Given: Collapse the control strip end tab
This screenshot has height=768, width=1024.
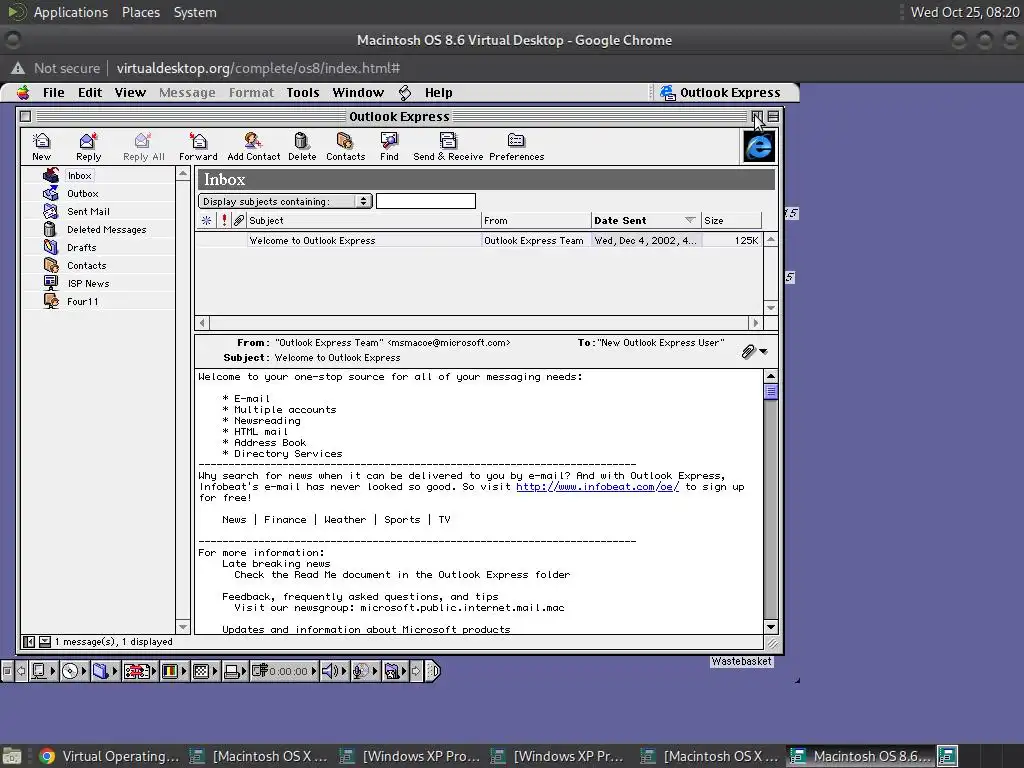Looking at the screenshot, I should tap(434, 671).
